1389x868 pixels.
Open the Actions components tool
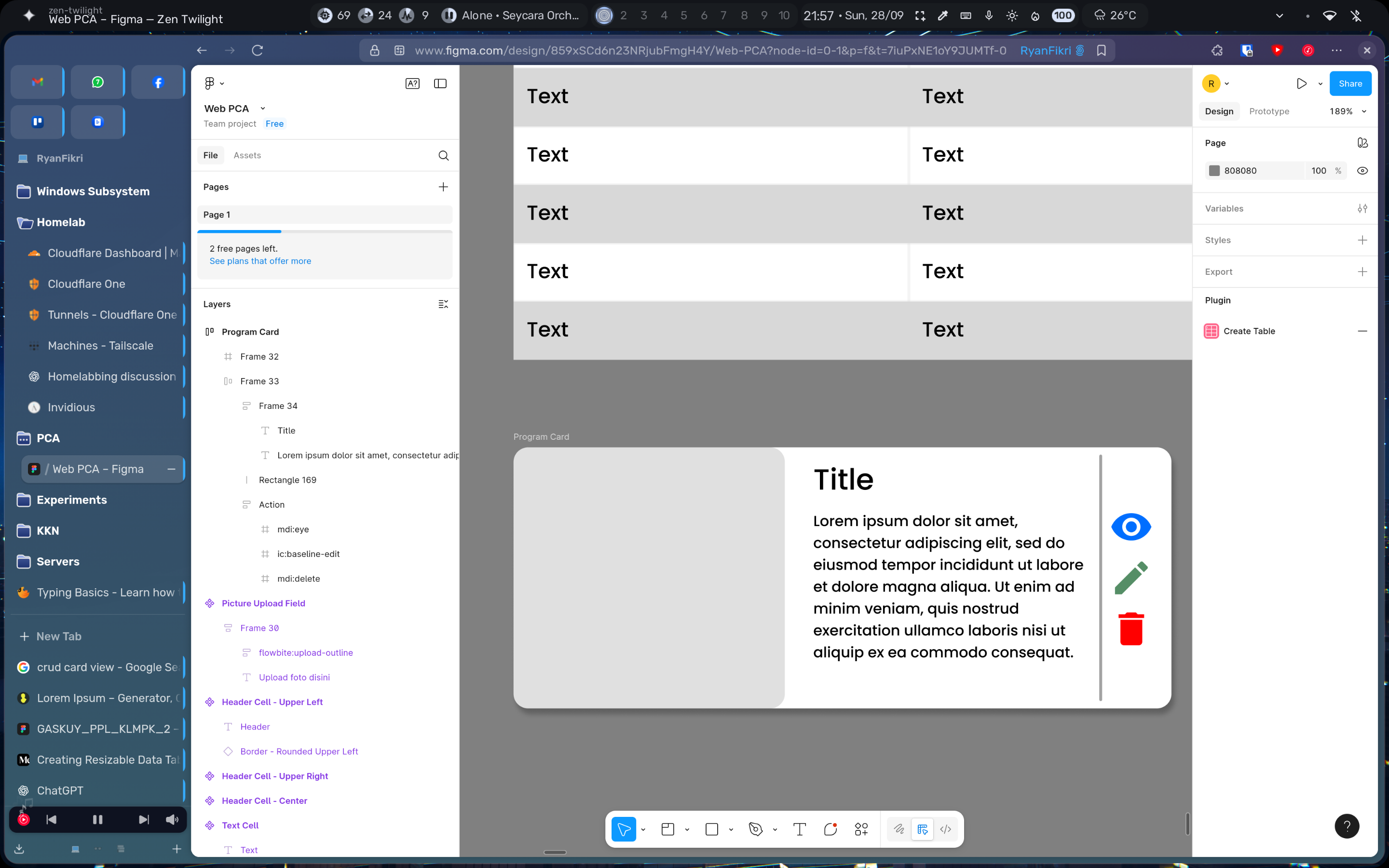point(861,829)
